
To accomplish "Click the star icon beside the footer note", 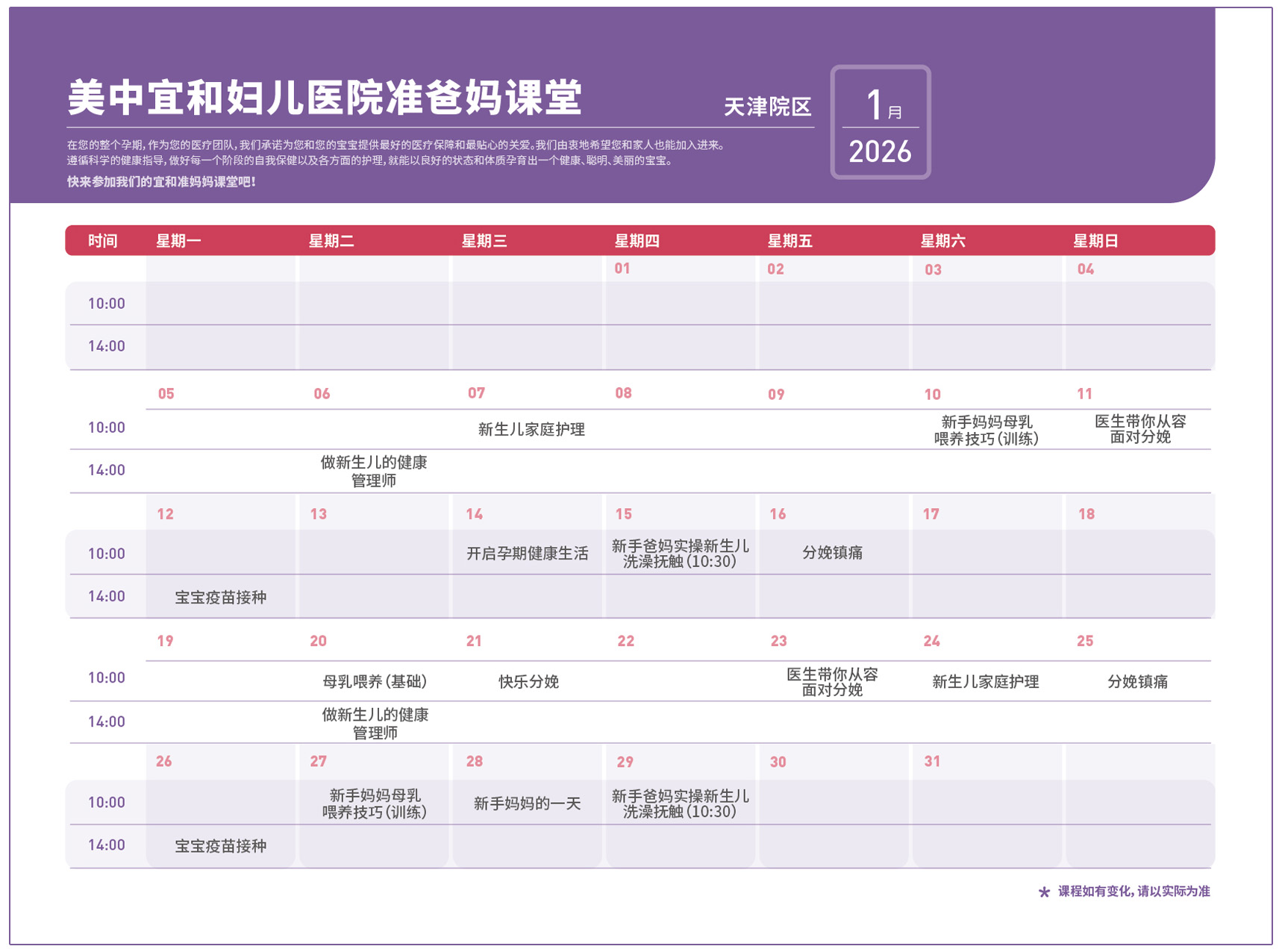I will [x=1043, y=892].
